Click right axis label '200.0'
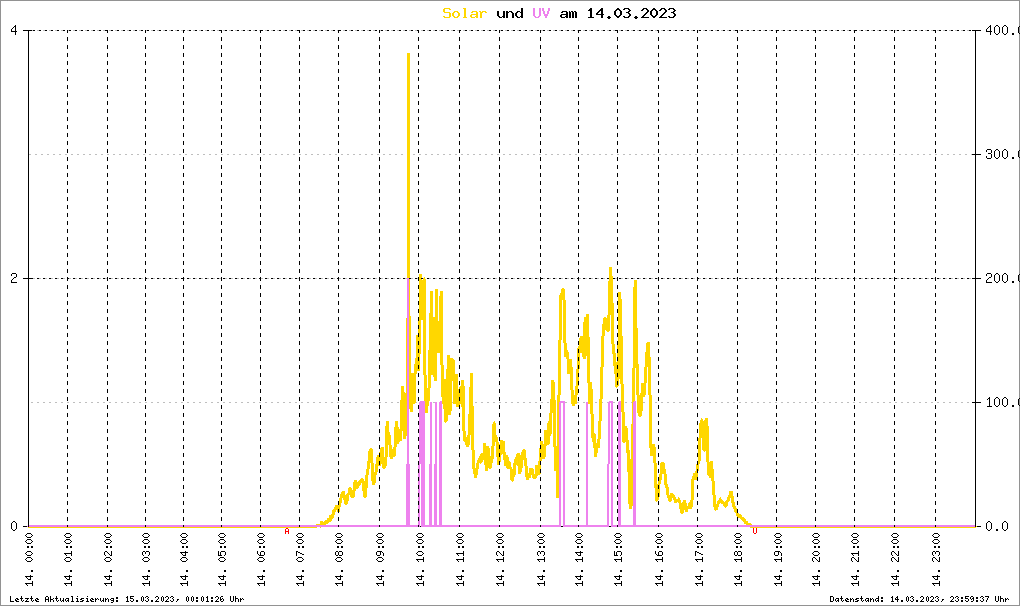The image size is (1020, 606). (1002, 278)
